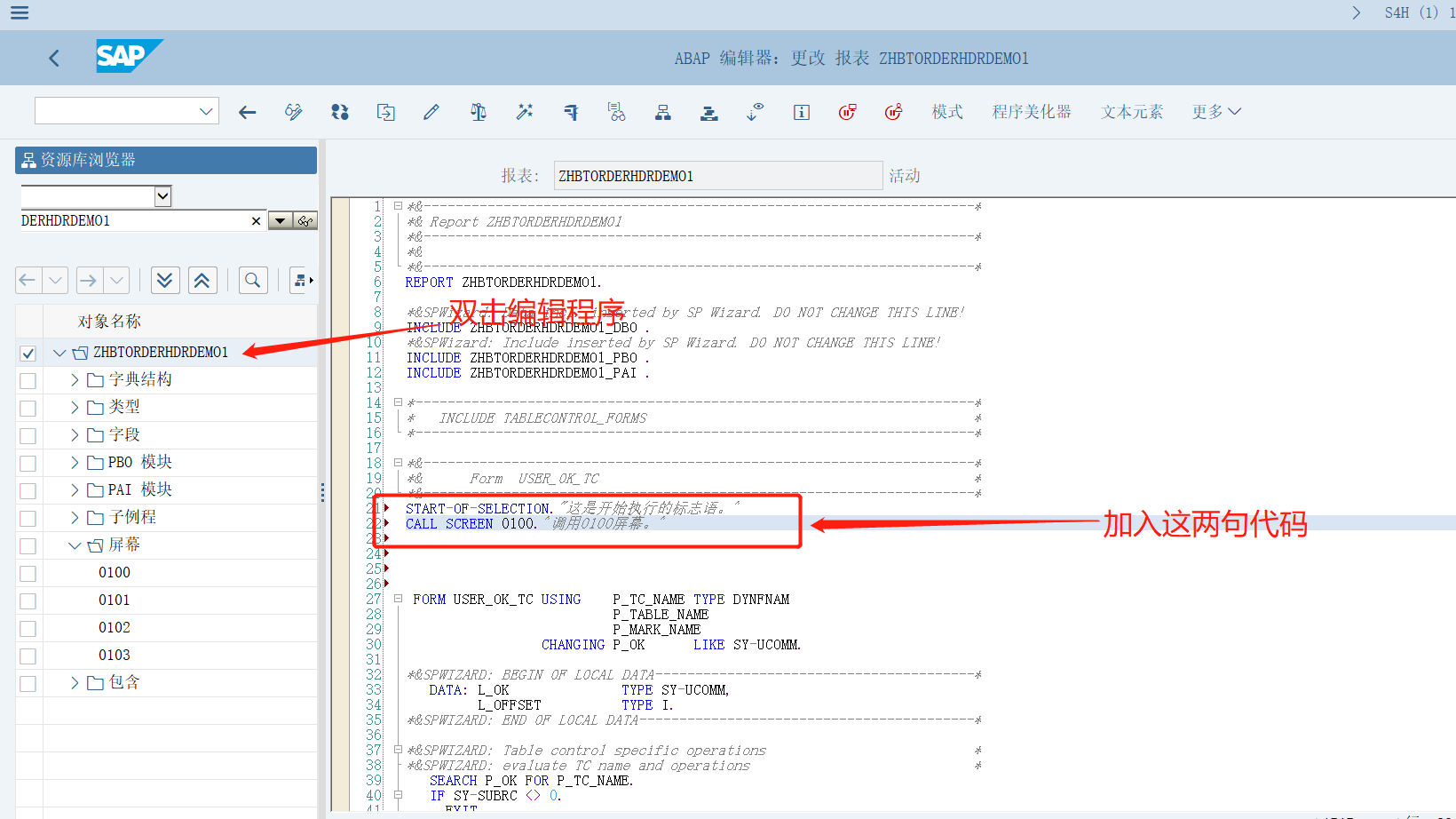The width and height of the screenshot is (1456, 819).
Task: Check the box beside 字典结构
Action: [x=28, y=381]
